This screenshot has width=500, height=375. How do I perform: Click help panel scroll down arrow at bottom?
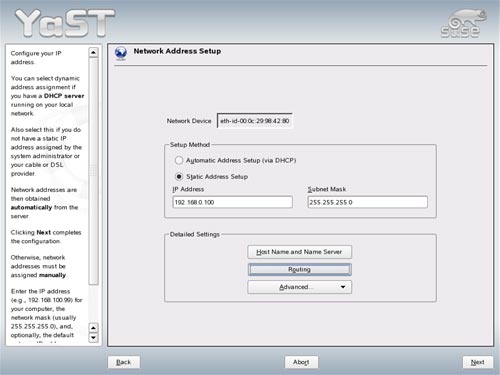click(x=94, y=338)
